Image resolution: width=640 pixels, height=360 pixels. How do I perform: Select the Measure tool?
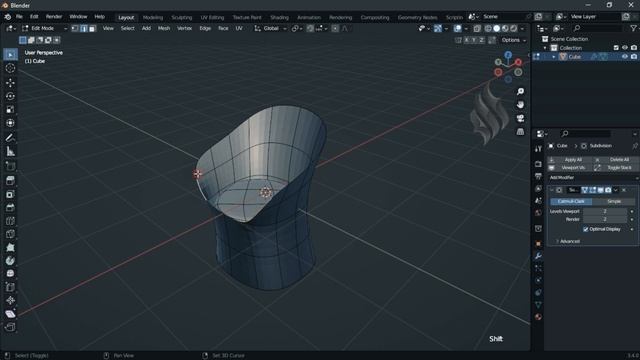(11, 151)
